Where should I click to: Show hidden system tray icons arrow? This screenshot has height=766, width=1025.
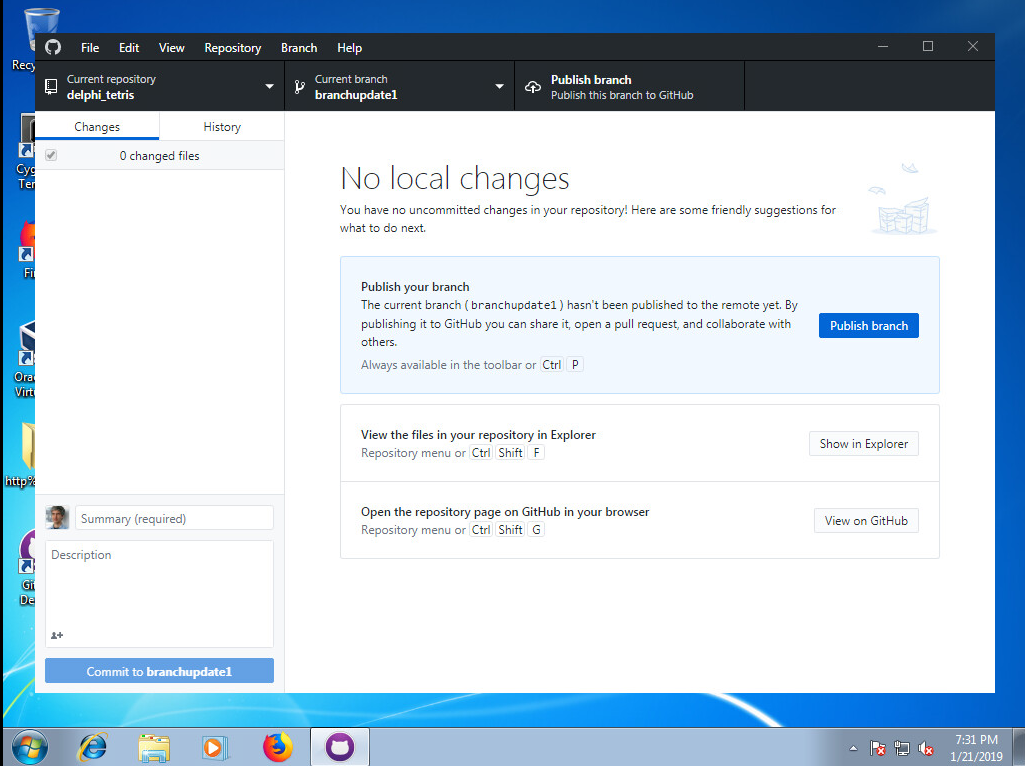[853, 748]
